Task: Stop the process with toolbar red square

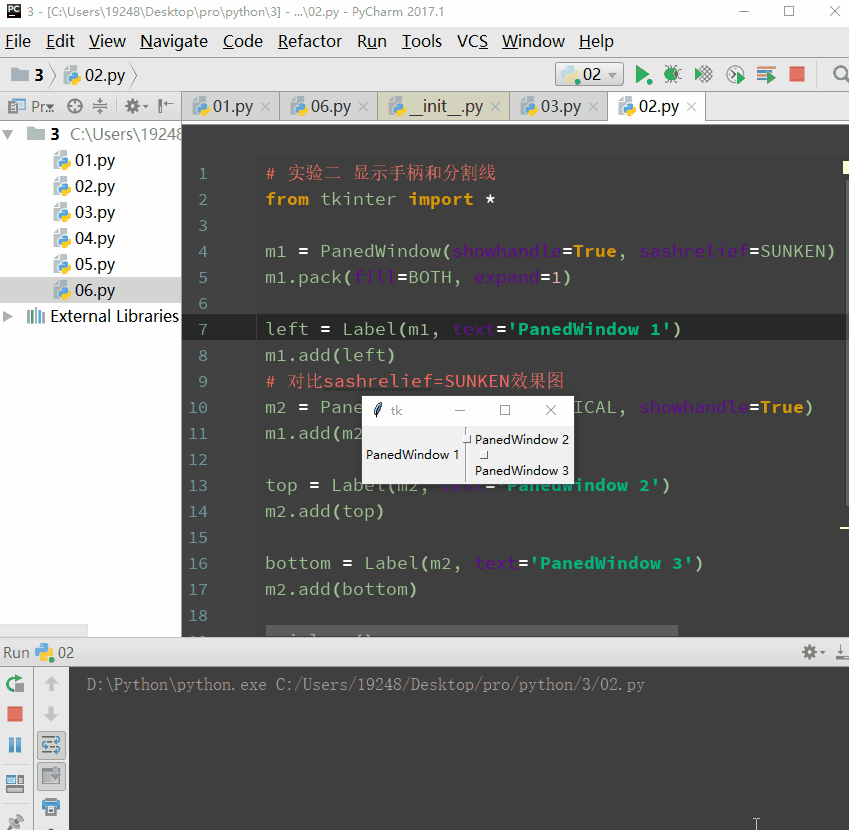Action: pos(797,74)
